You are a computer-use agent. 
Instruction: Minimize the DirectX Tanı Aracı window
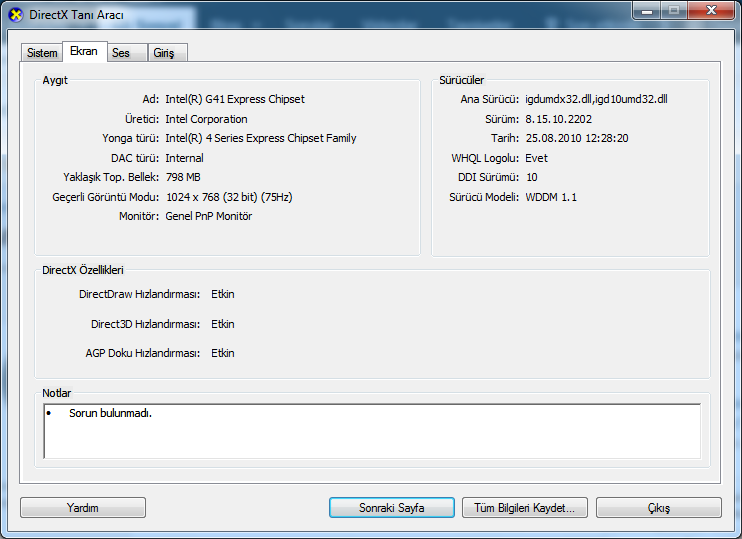tap(647, 10)
